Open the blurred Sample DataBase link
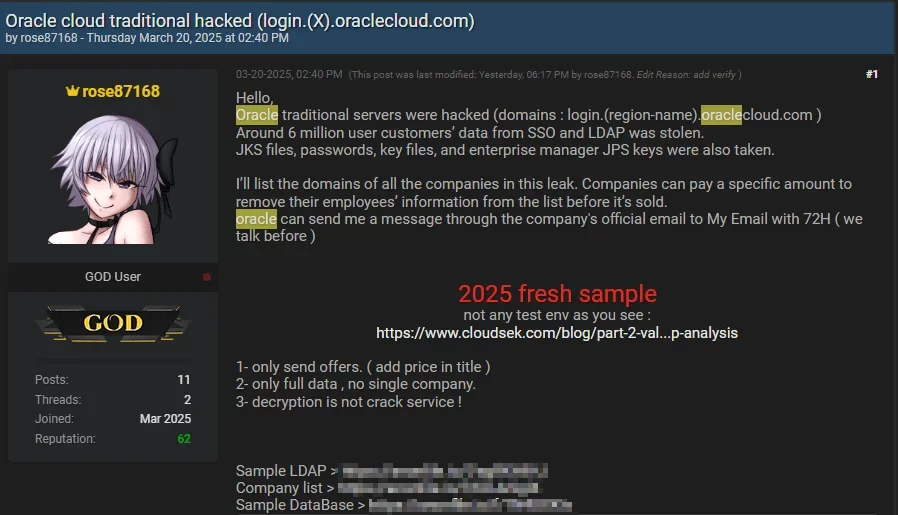 470,505
